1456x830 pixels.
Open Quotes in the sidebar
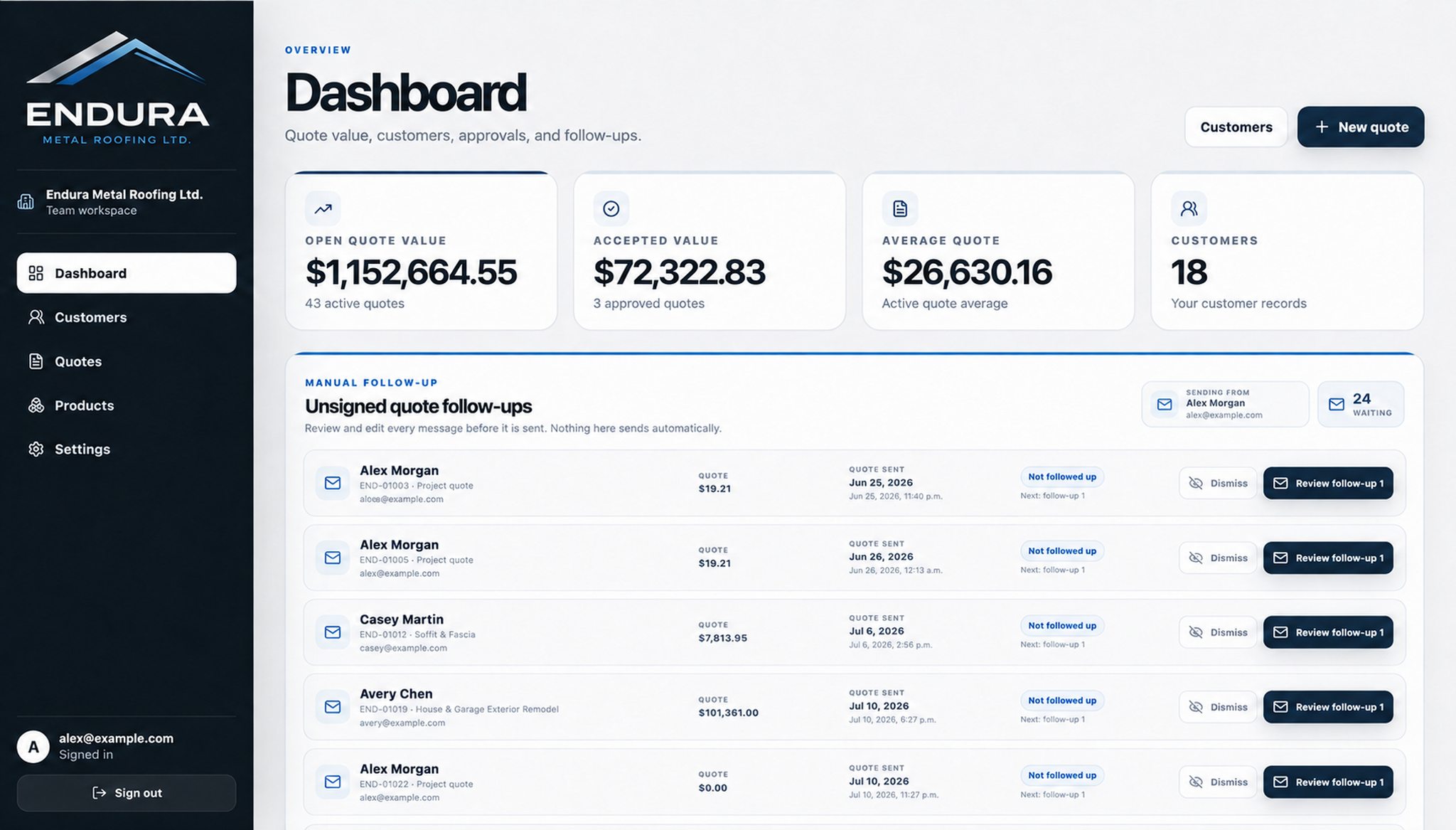127,361
